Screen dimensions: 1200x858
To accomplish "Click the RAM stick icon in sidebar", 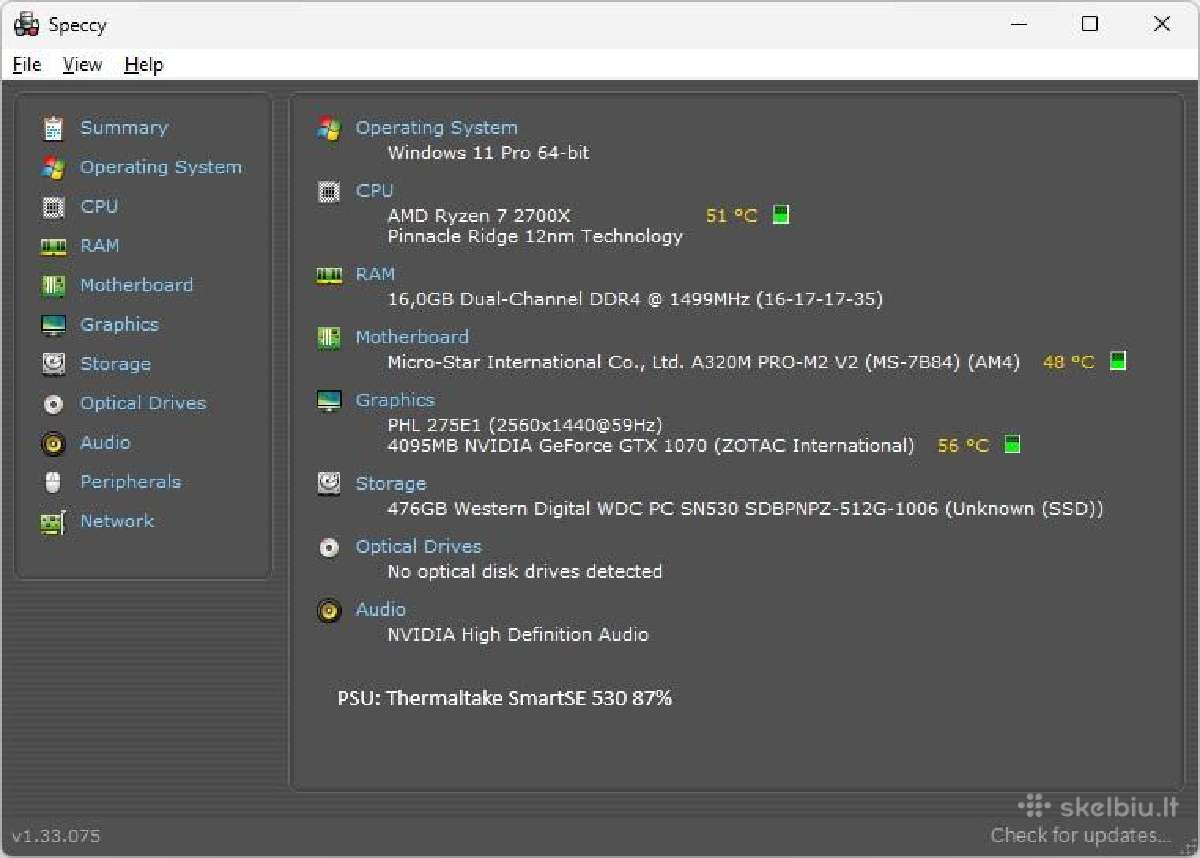I will [53, 246].
